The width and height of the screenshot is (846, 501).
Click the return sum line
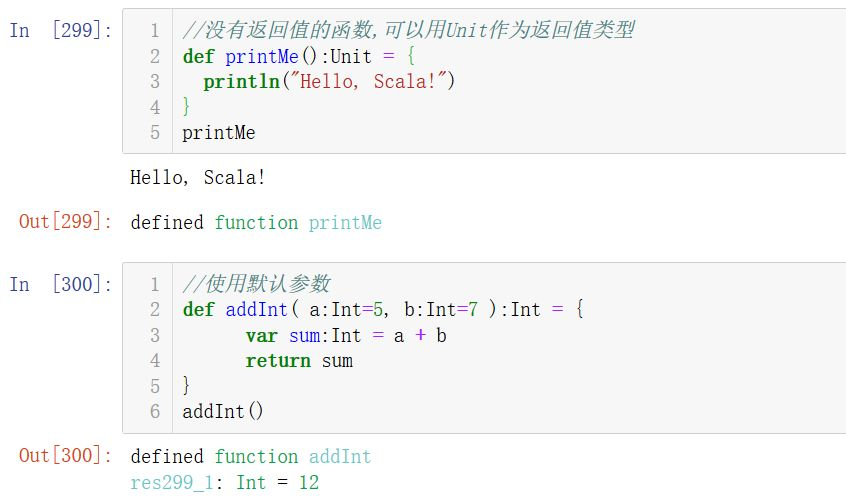(299, 360)
